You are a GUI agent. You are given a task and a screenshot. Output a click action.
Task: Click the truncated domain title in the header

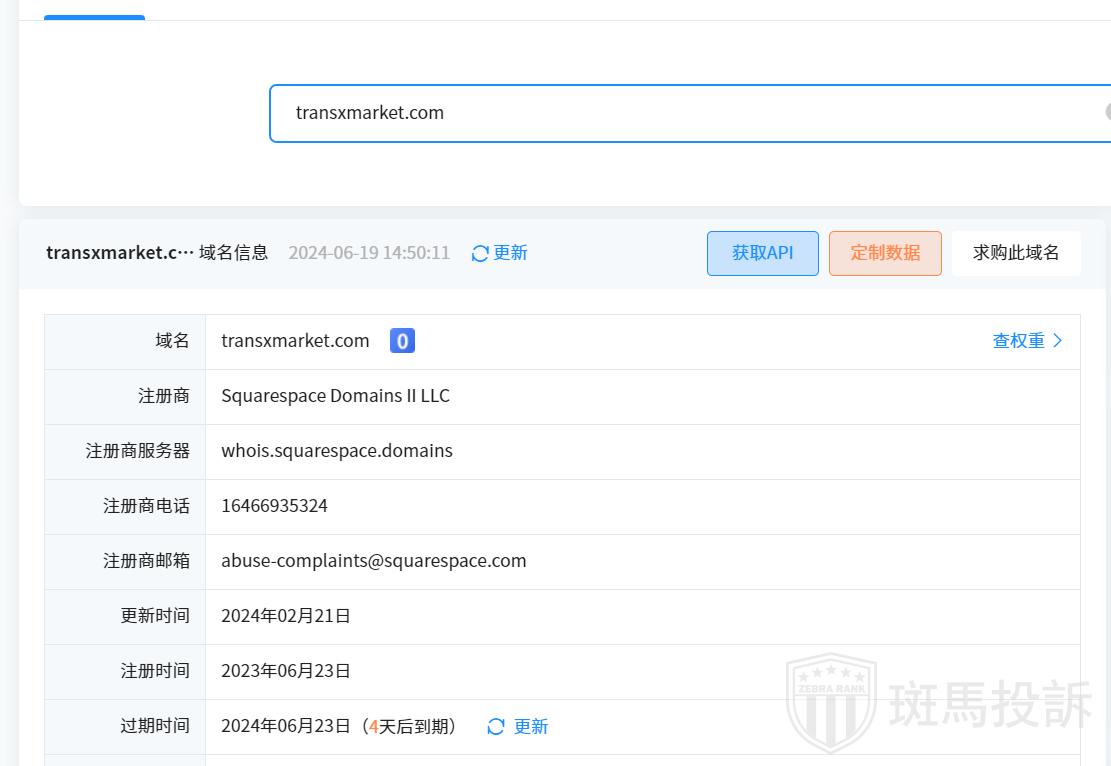(x=119, y=253)
